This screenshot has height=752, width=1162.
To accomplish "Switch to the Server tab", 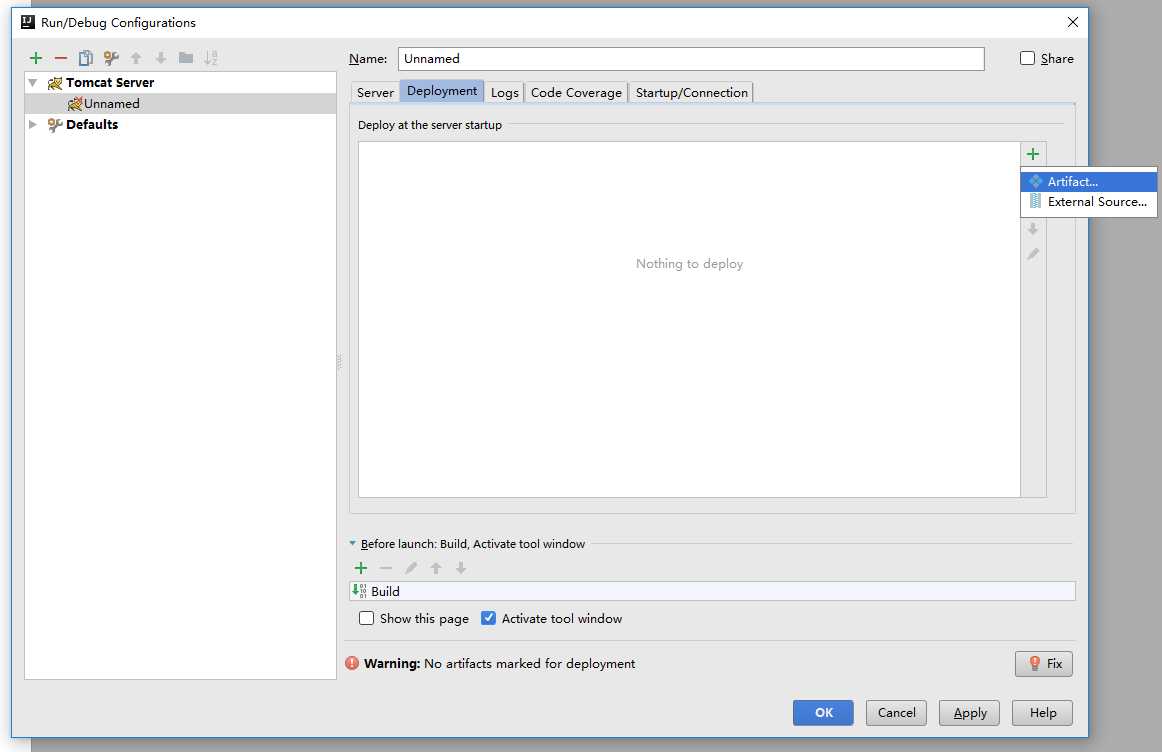I will (375, 93).
